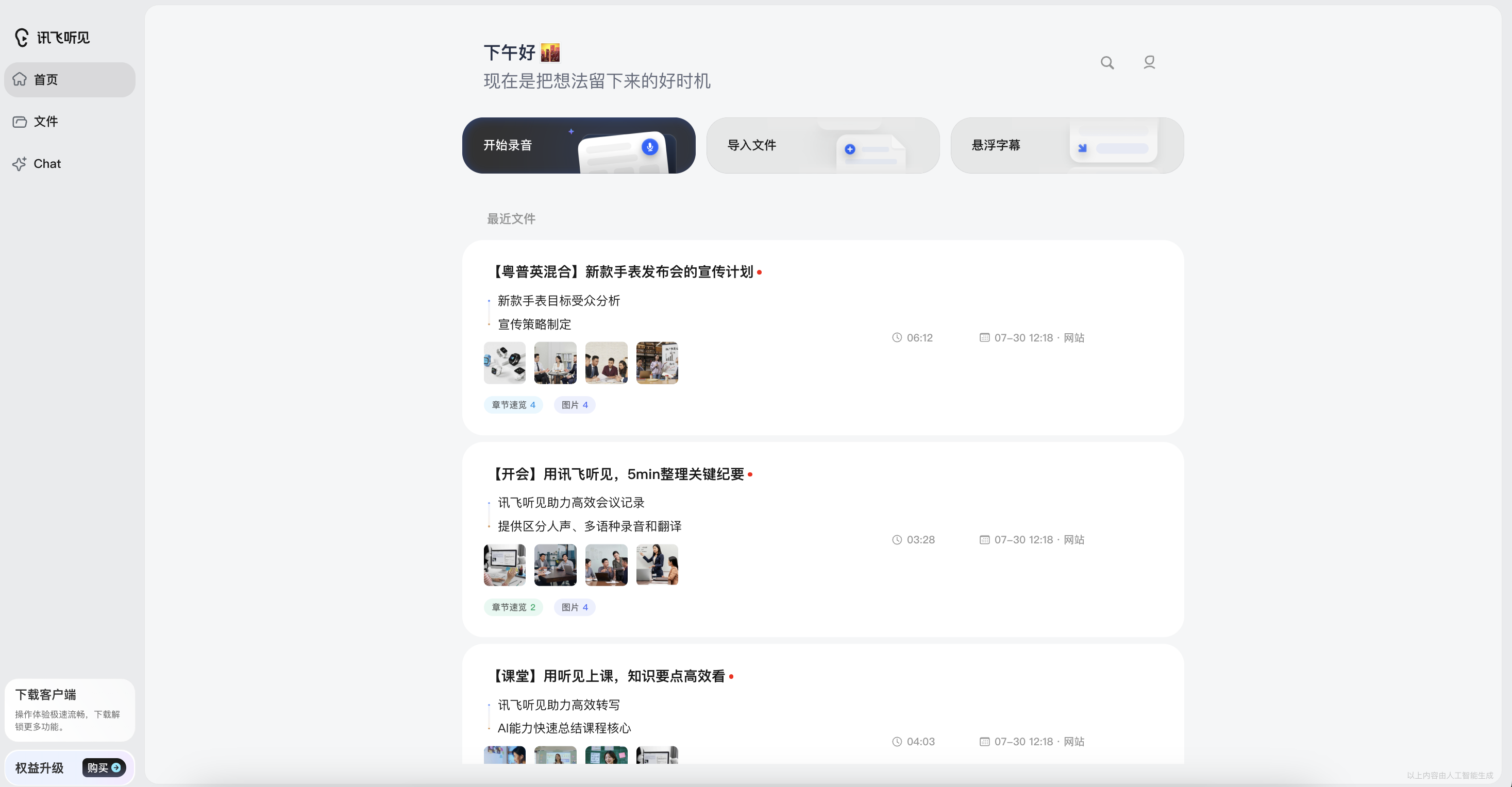Click the Chat sparkle icon

20,164
